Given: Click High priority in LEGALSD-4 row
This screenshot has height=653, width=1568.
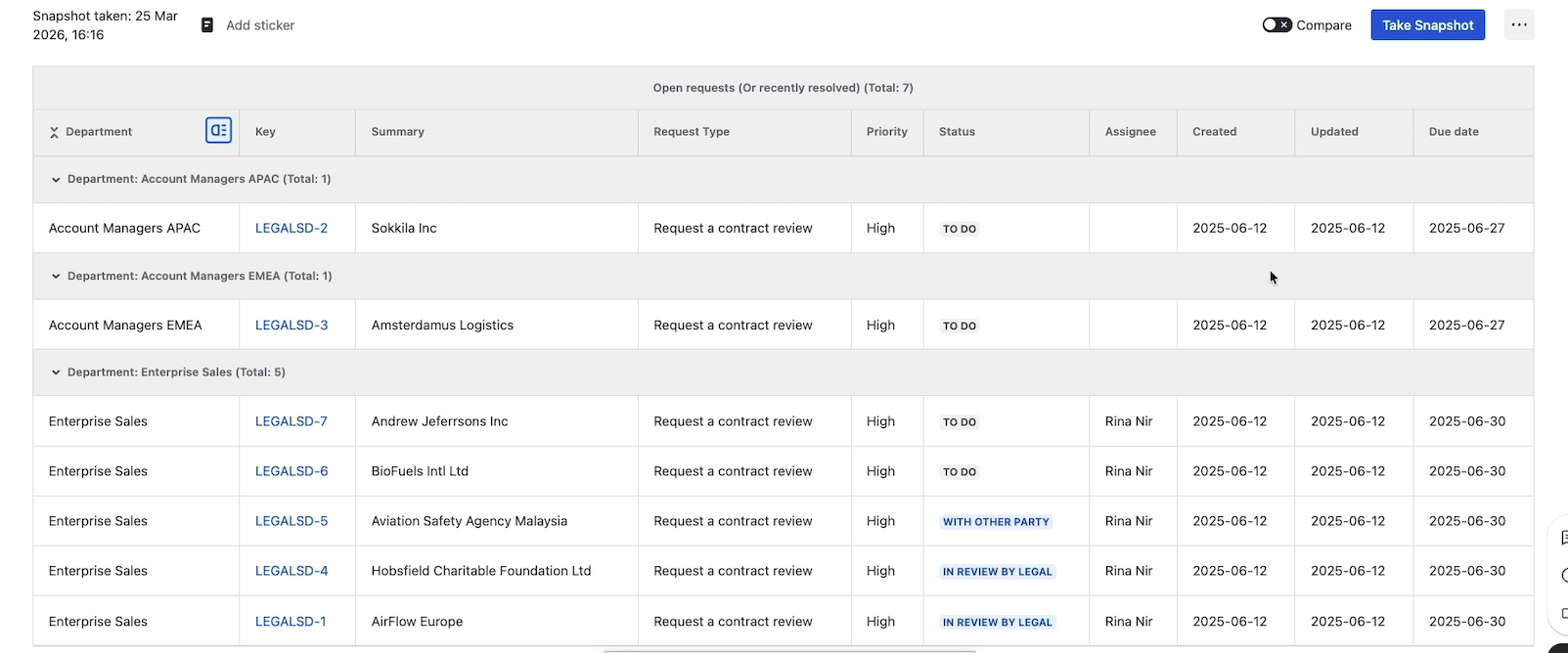Looking at the screenshot, I should 880,571.
